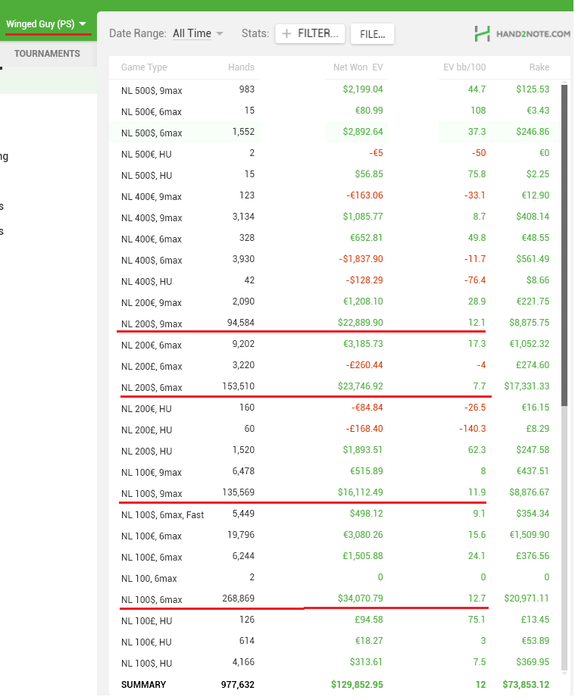Sort by the Game Type column header

point(144,67)
